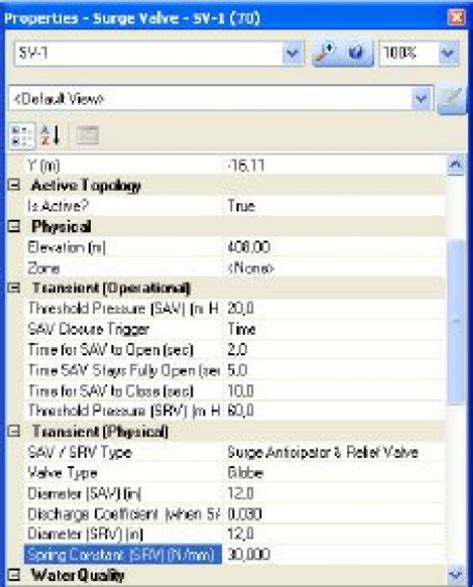The image size is (473, 587).
Task: Open the SV-1 element dropdown
Action: 292,53
